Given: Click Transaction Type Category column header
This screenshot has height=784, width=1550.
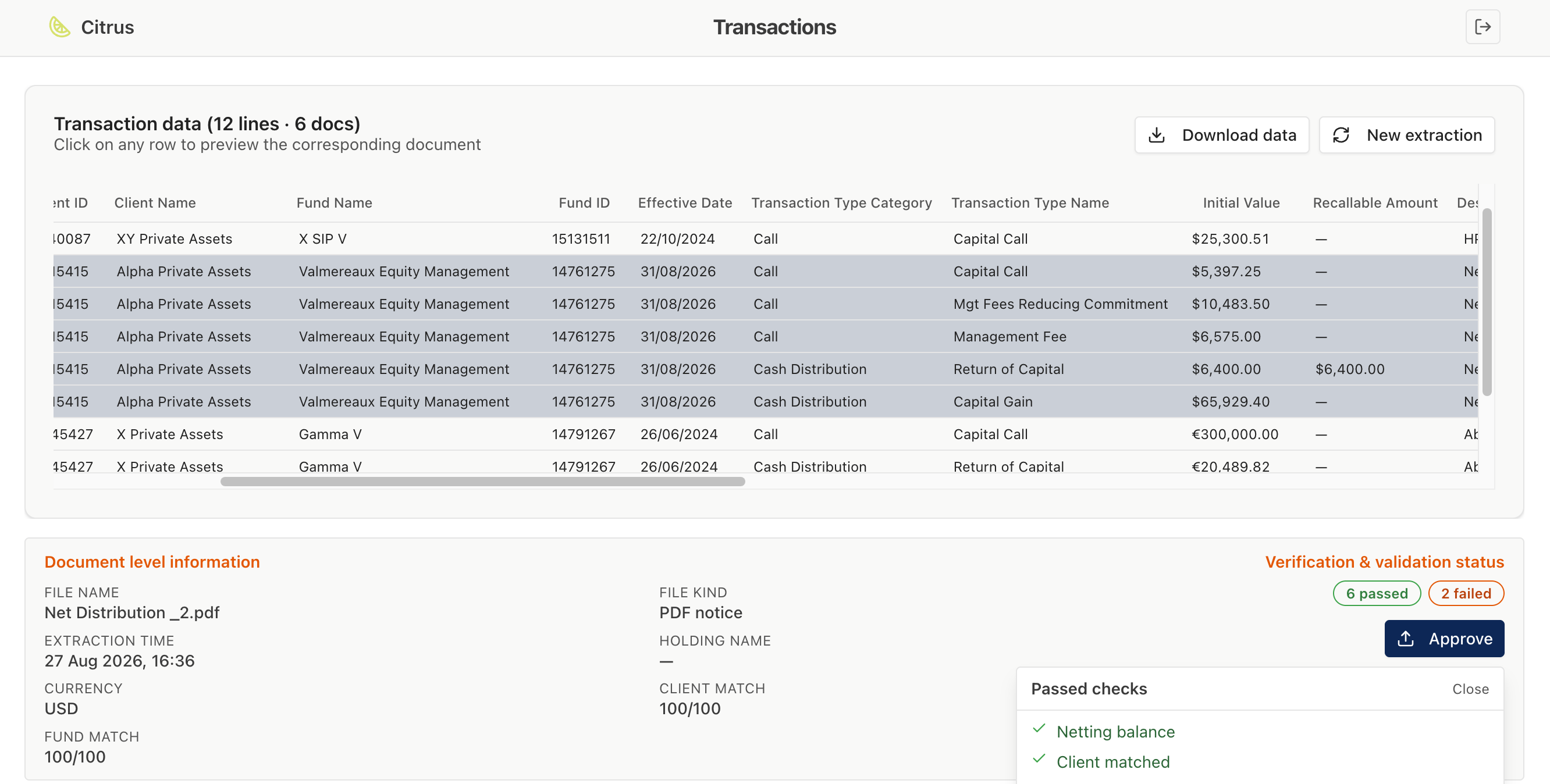Looking at the screenshot, I should pos(841,203).
